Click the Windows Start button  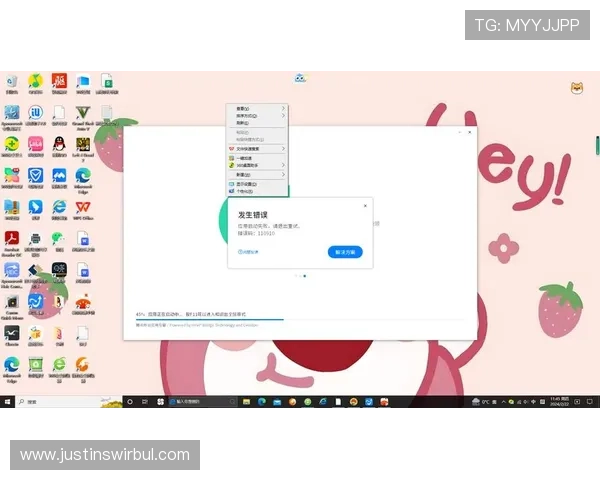pyautogui.click(x=8, y=401)
